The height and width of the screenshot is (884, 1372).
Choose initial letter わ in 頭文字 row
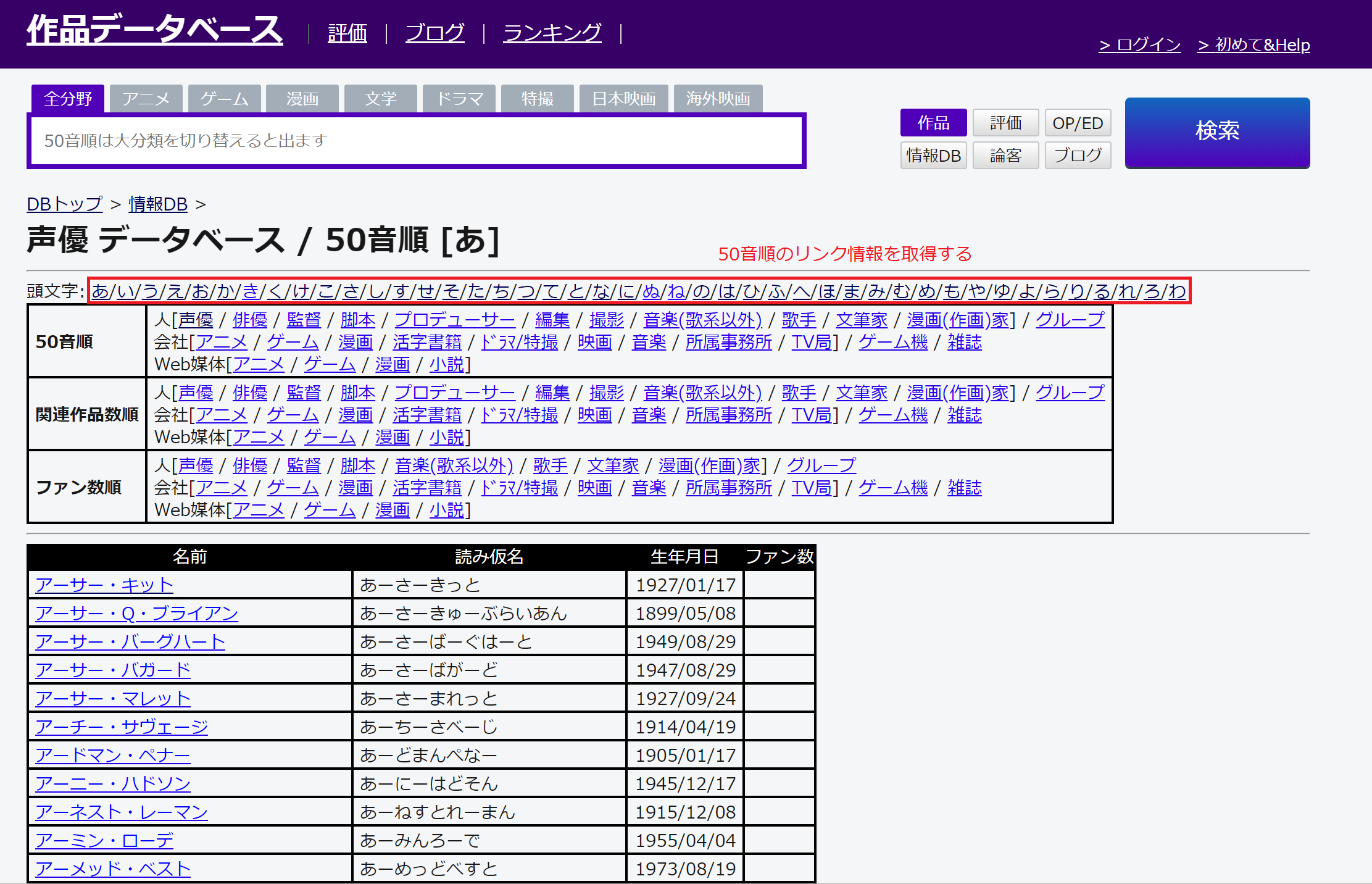point(1178,291)
